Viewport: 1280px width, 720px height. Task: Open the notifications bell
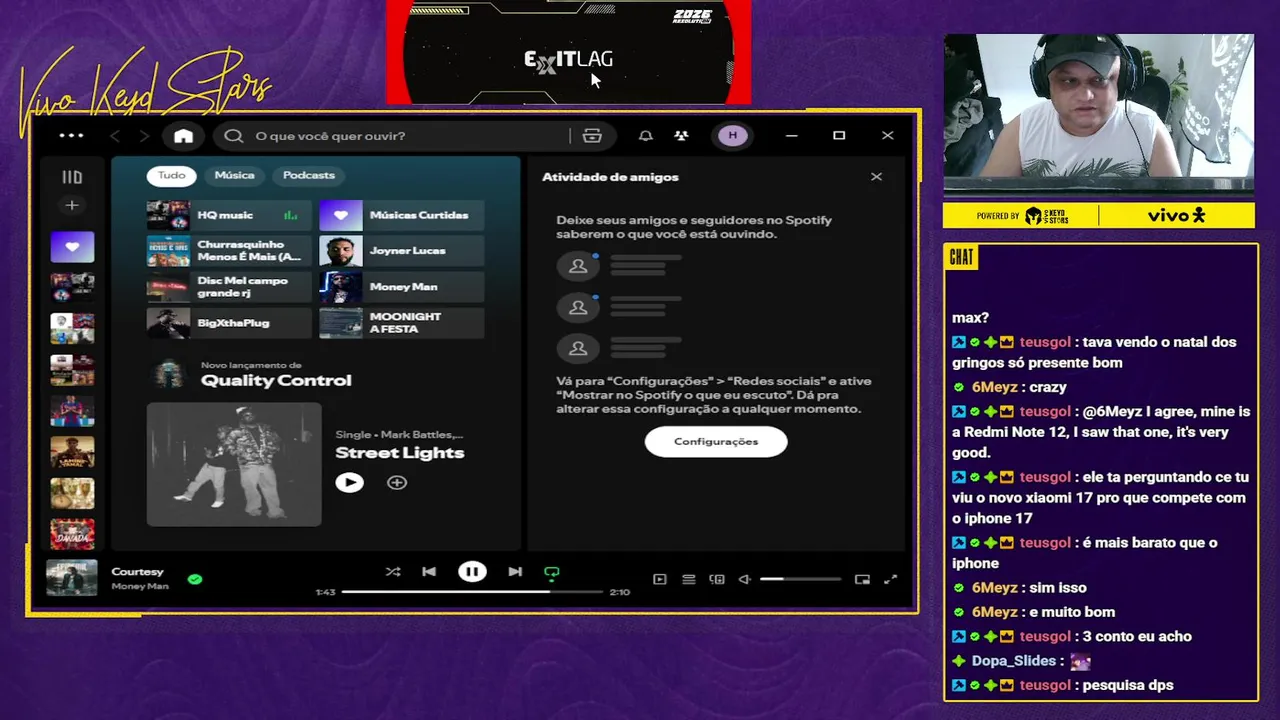tap(646, 136)
